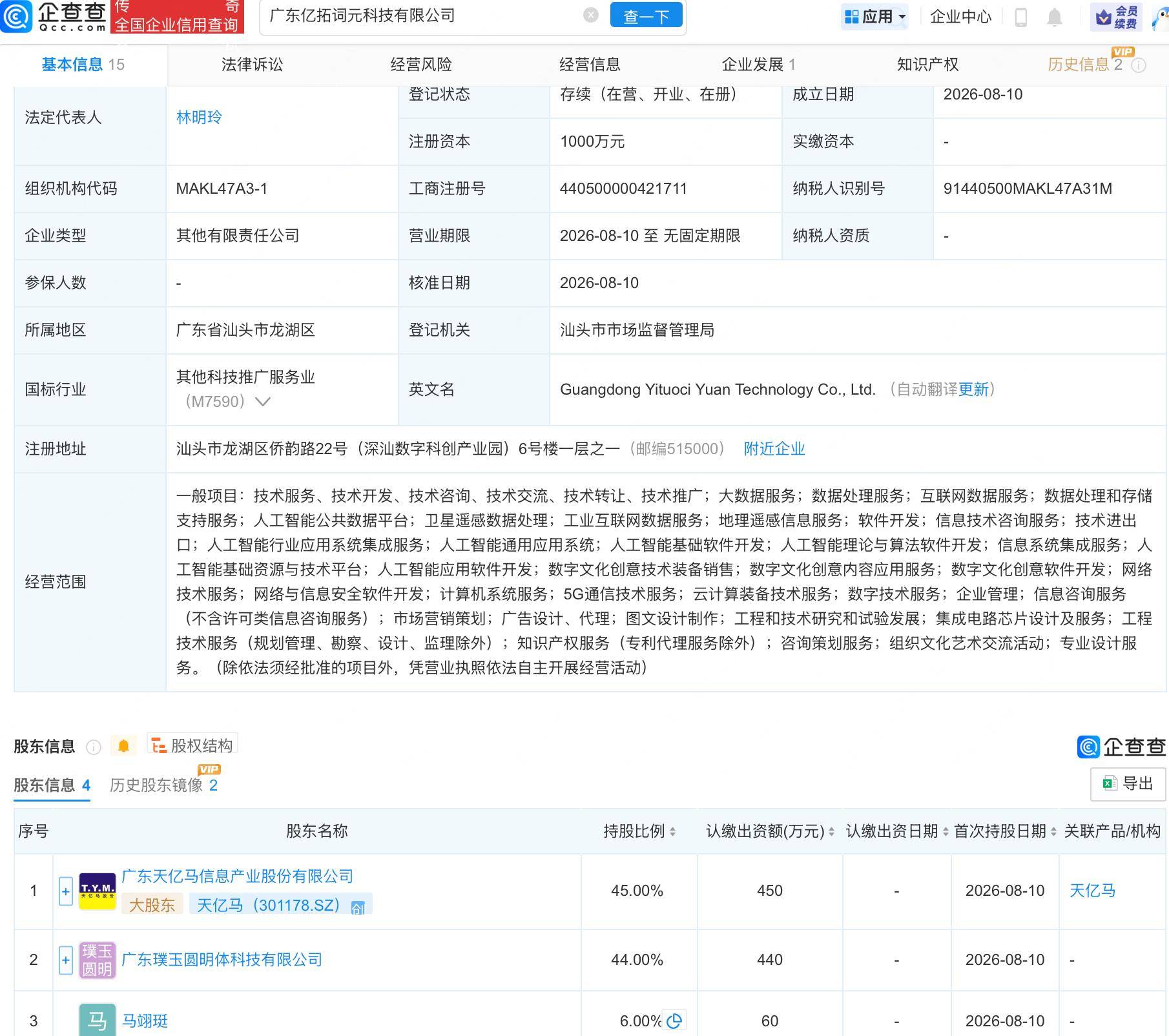Open the mobile phone app icon
The width and height of the screenshot is (1169, 1036).
tap(1021, 17)
